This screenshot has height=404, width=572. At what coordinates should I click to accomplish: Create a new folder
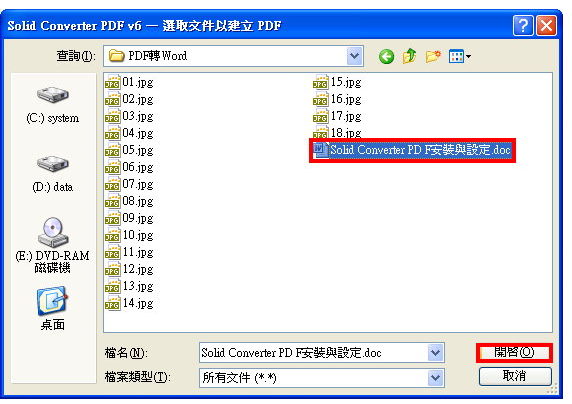click(433, 56)
